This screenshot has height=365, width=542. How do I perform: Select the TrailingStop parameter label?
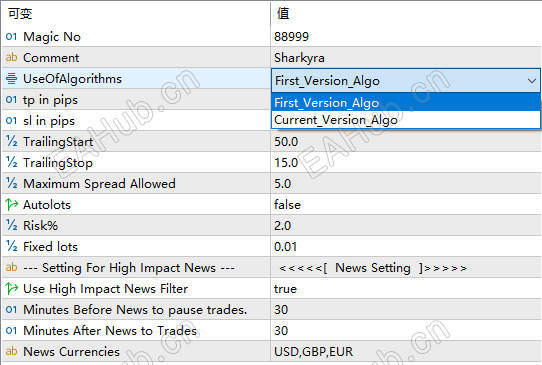(x=58, y=163)
